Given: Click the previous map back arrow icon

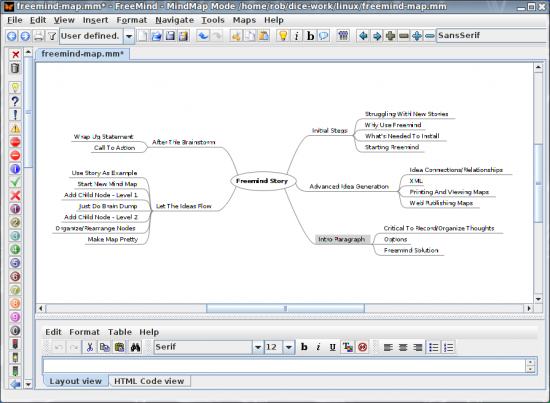Looking at the screenshot, I should pos(12,36).
